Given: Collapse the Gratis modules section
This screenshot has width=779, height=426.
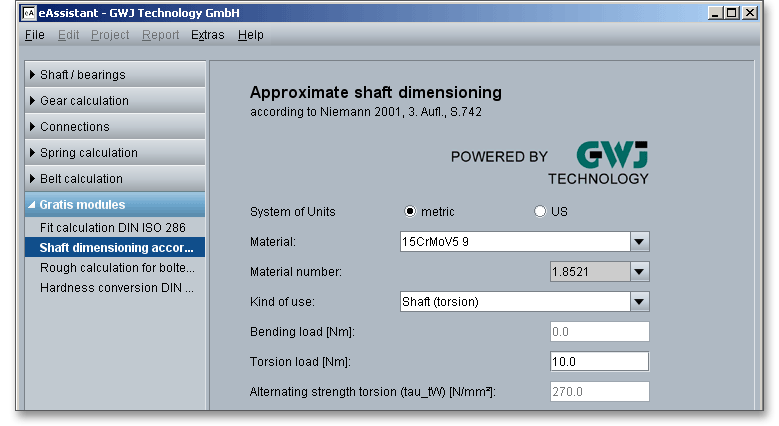Looking at the screenshot, I should [113, 205].
